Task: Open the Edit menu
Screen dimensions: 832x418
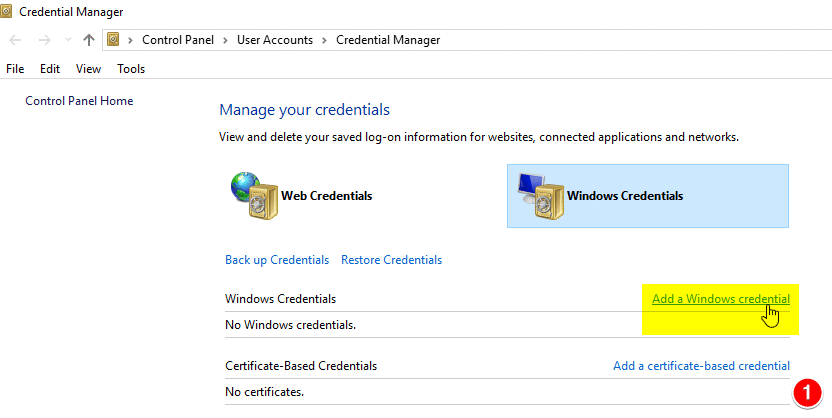Action: 50,68
